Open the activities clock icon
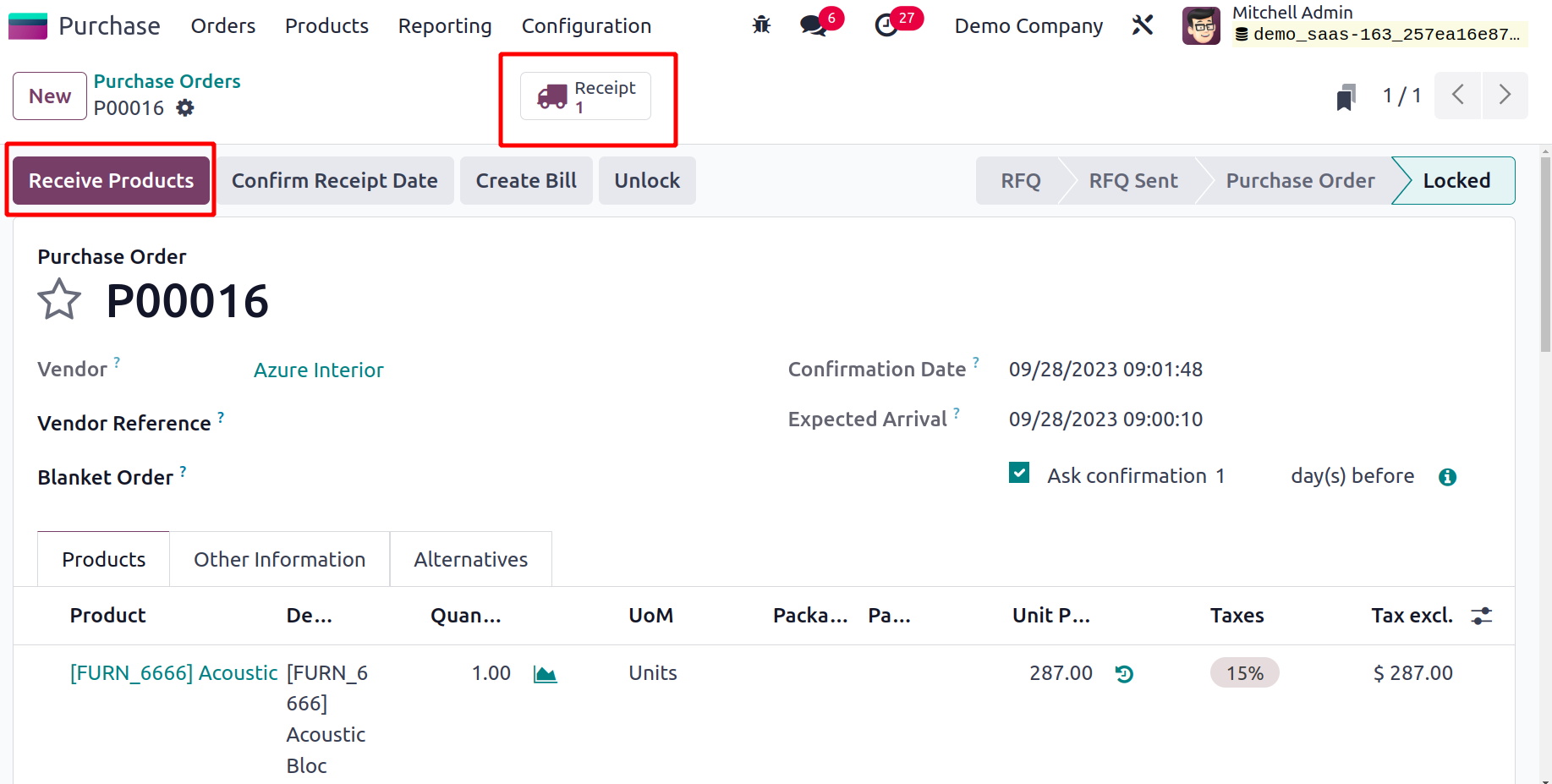This screenshot has height=784, width=1552. (886, 25)
